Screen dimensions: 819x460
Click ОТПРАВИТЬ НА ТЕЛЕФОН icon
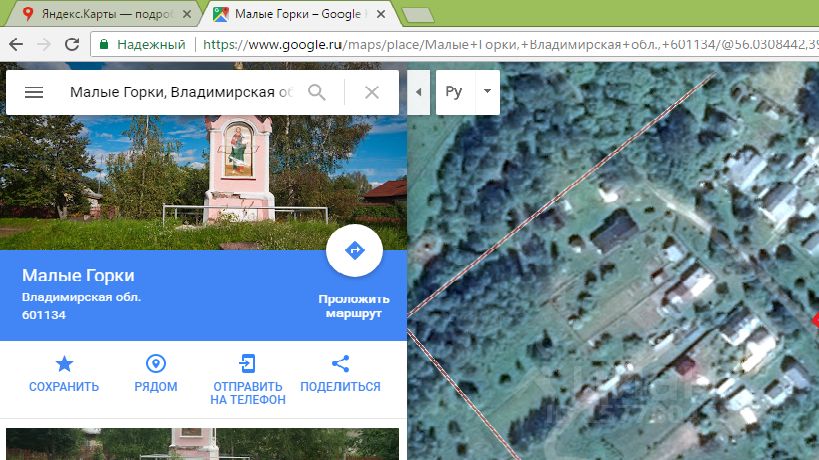click(x=248, y=363)
